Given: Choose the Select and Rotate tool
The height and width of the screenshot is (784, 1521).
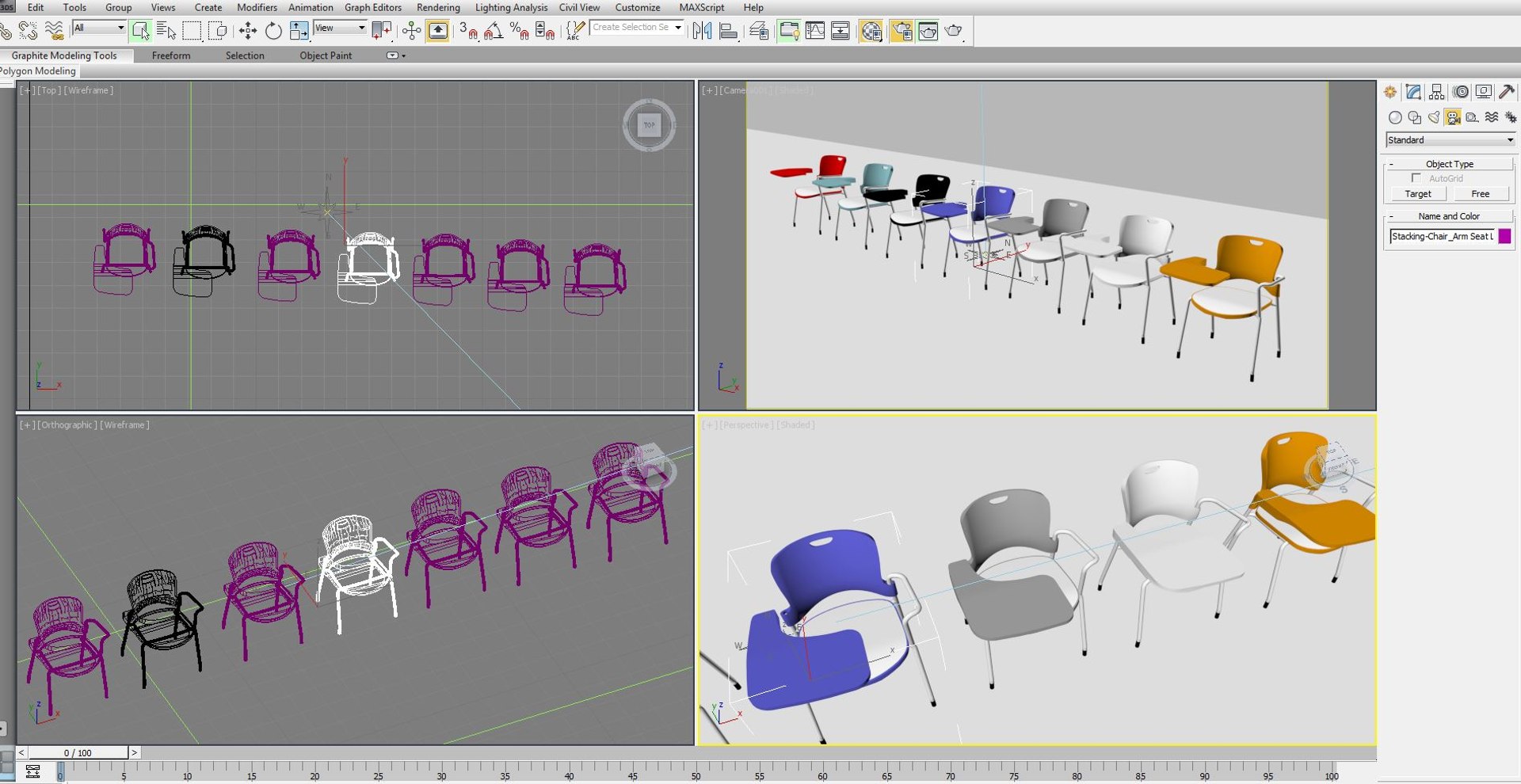Looking at the screenshot, I should 273,31.
